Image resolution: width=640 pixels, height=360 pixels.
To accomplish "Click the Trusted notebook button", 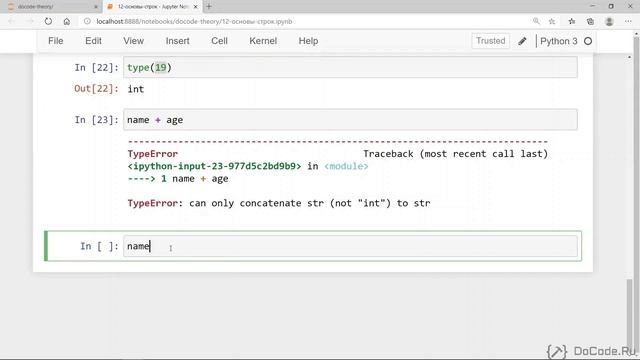I will coord(490,41).
